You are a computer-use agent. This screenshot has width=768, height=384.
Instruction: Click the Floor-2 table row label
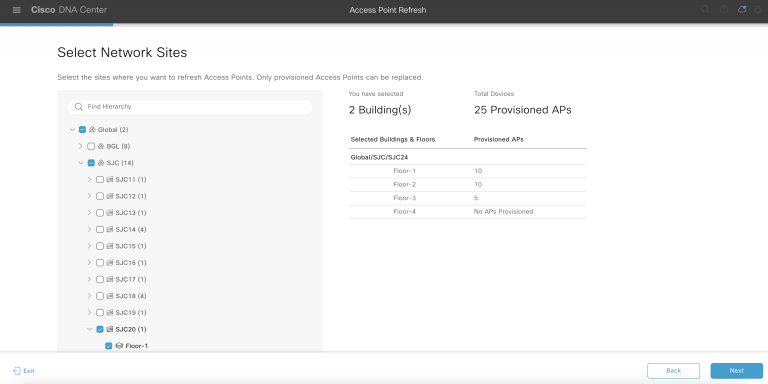405,185
